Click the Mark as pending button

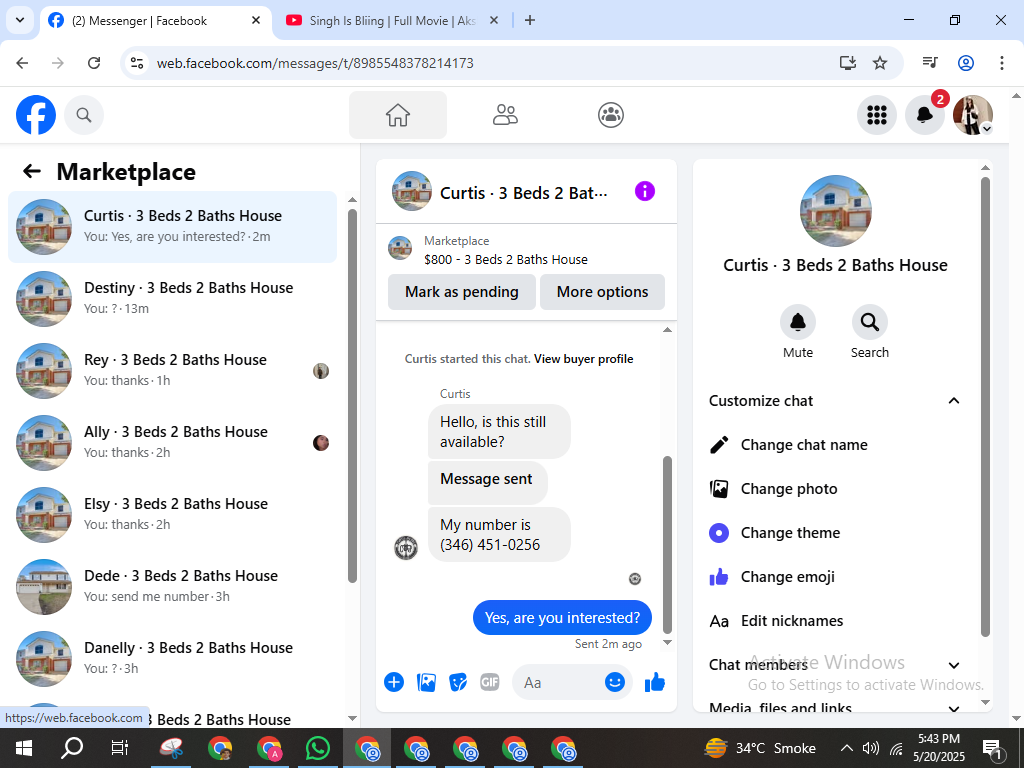462,292
